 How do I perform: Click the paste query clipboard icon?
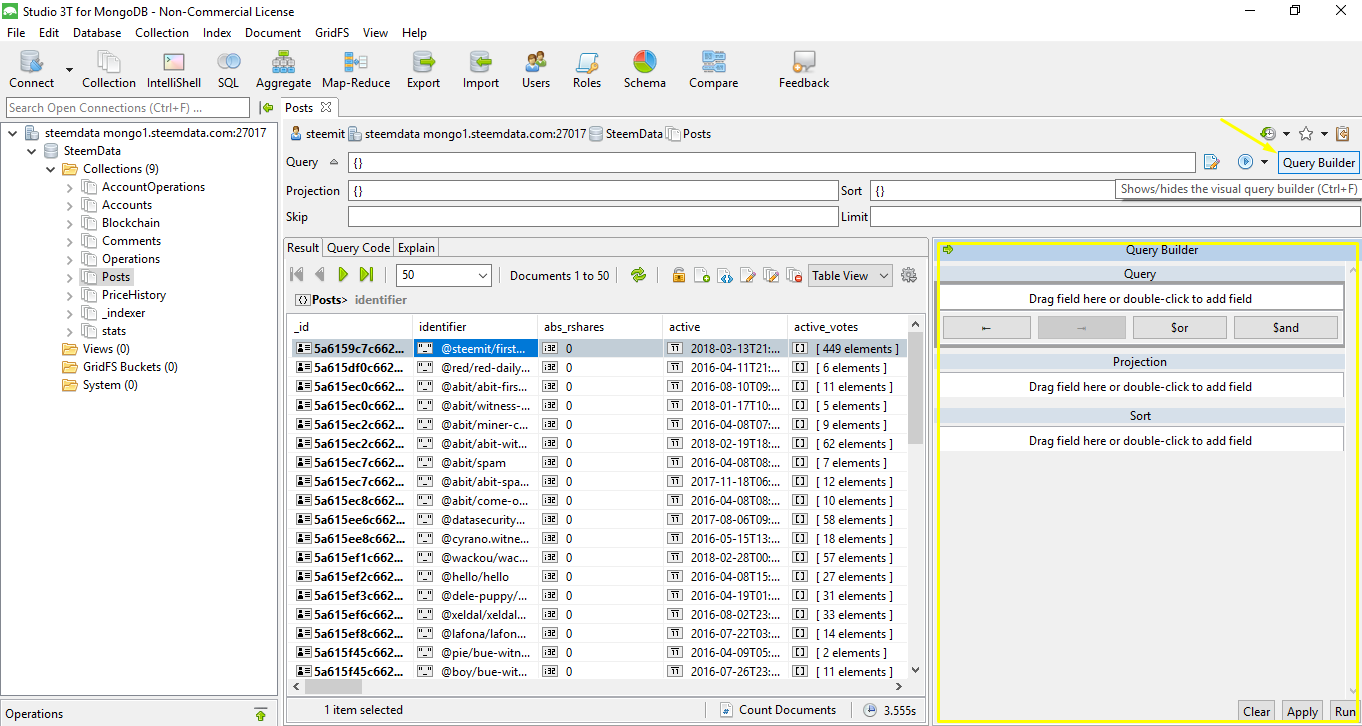pyautogui.click(x=1343, y=134)
